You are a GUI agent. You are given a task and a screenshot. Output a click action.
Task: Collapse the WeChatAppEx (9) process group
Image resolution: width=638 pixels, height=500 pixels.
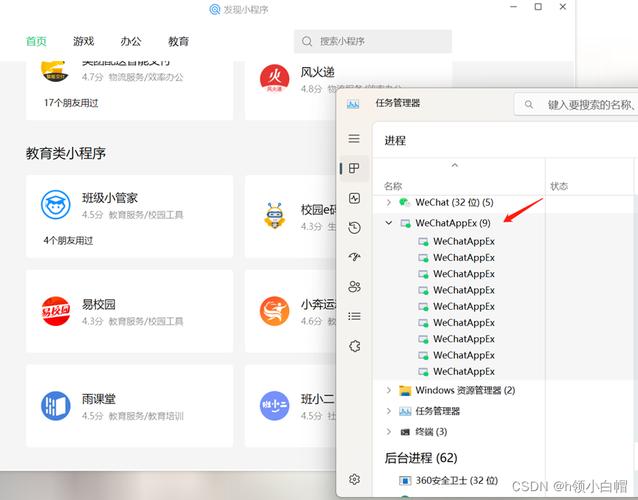pos(389,223)
